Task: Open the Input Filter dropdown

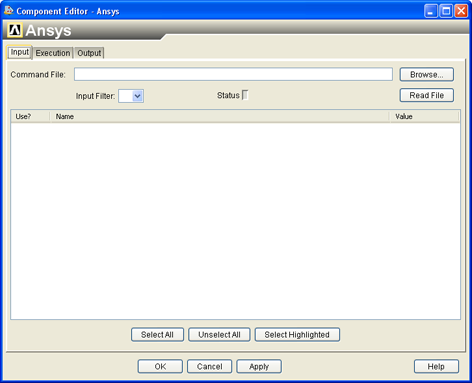Action: click(131, 96)
